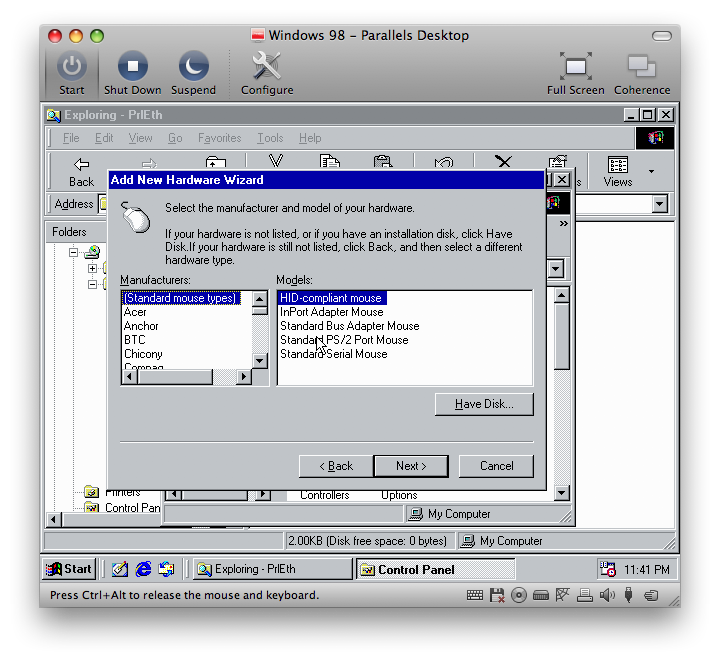Switch to Control Panel taskbar button
Image resolution: width=720 pixels, height=662 pixels.
(435, 569)
